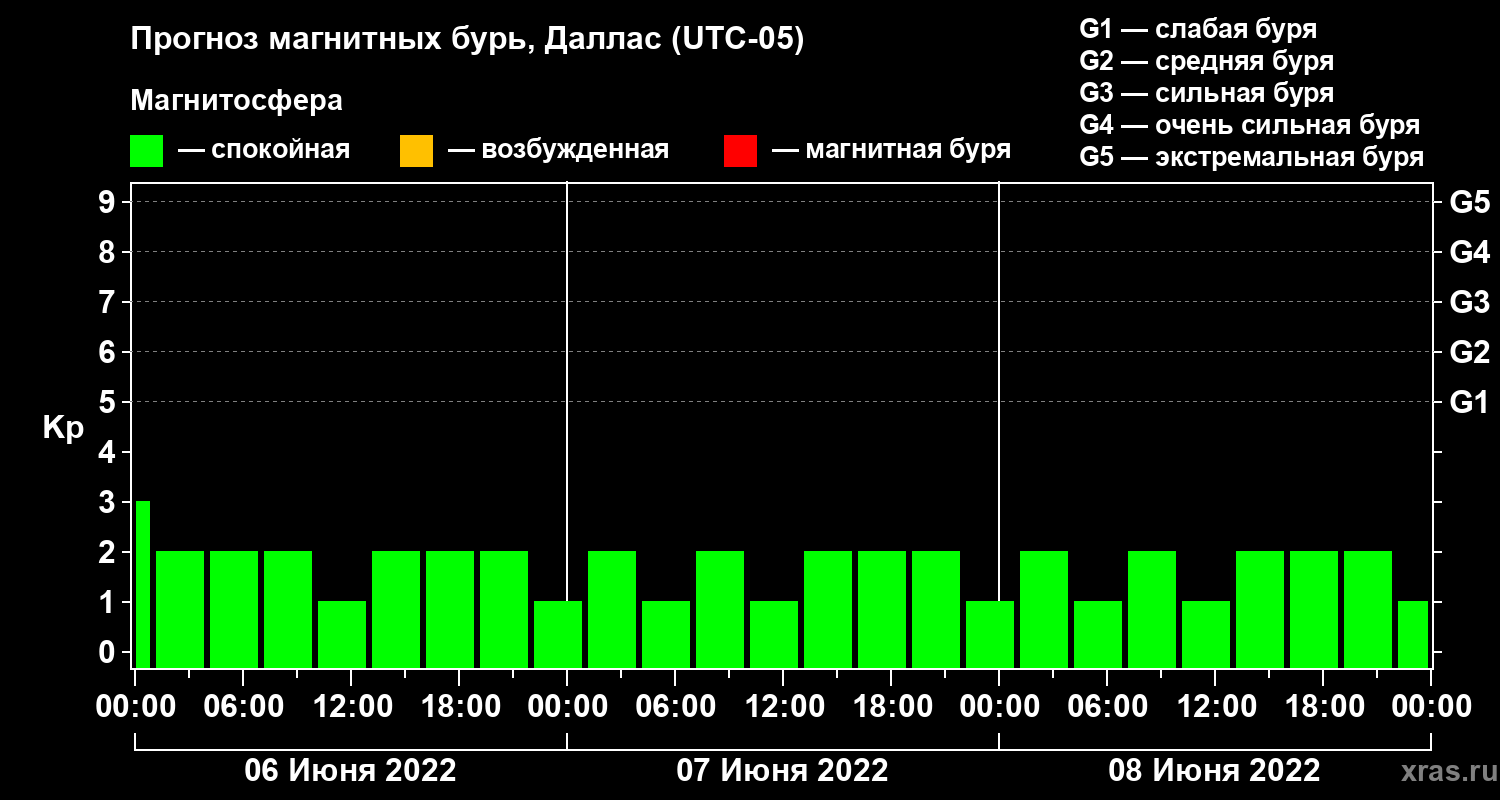Click the Kp 2 bar covering 18:00 on 08 Июня

1314,609
